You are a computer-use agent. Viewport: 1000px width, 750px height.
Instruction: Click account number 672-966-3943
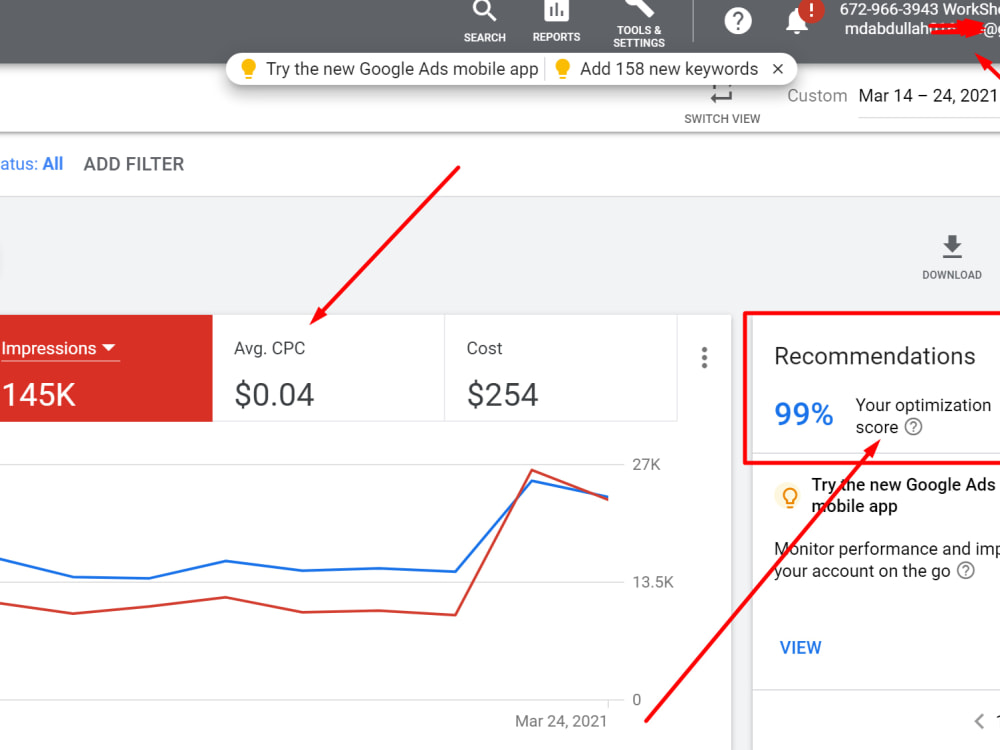(x=888, y=10)
